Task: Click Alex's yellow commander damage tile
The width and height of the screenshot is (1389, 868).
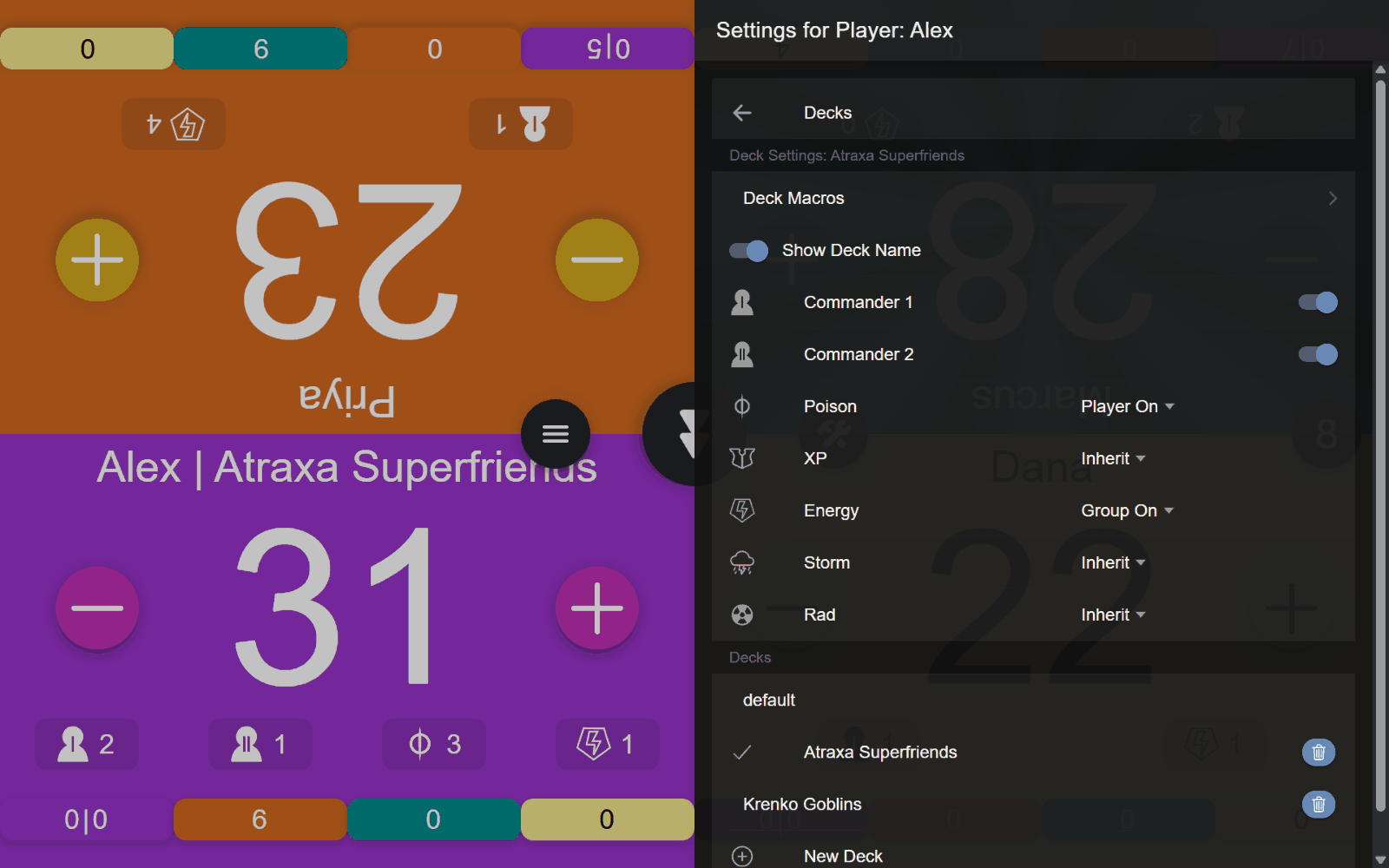Action: [608, 819]
